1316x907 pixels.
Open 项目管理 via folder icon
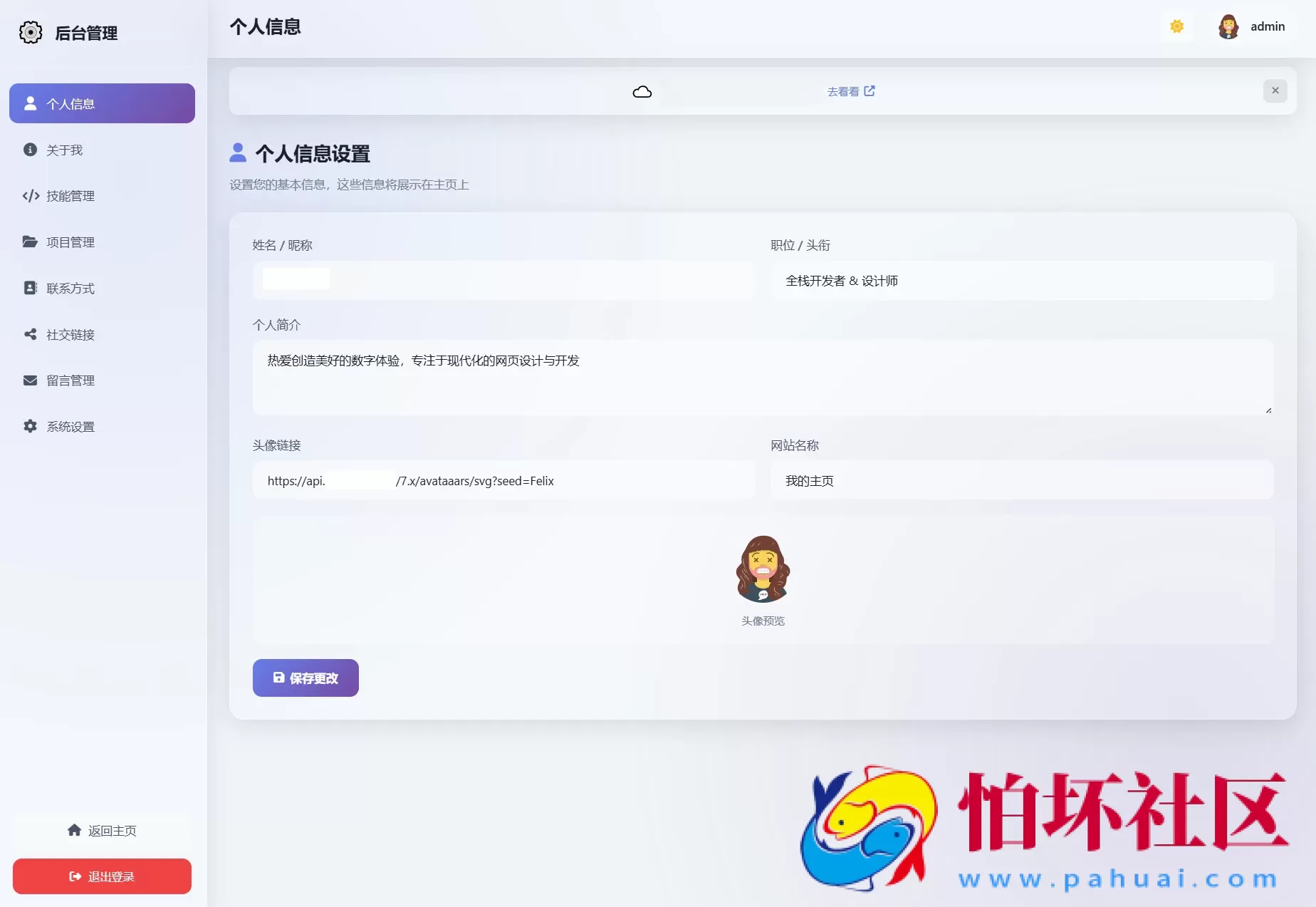[x=29, y=242]
